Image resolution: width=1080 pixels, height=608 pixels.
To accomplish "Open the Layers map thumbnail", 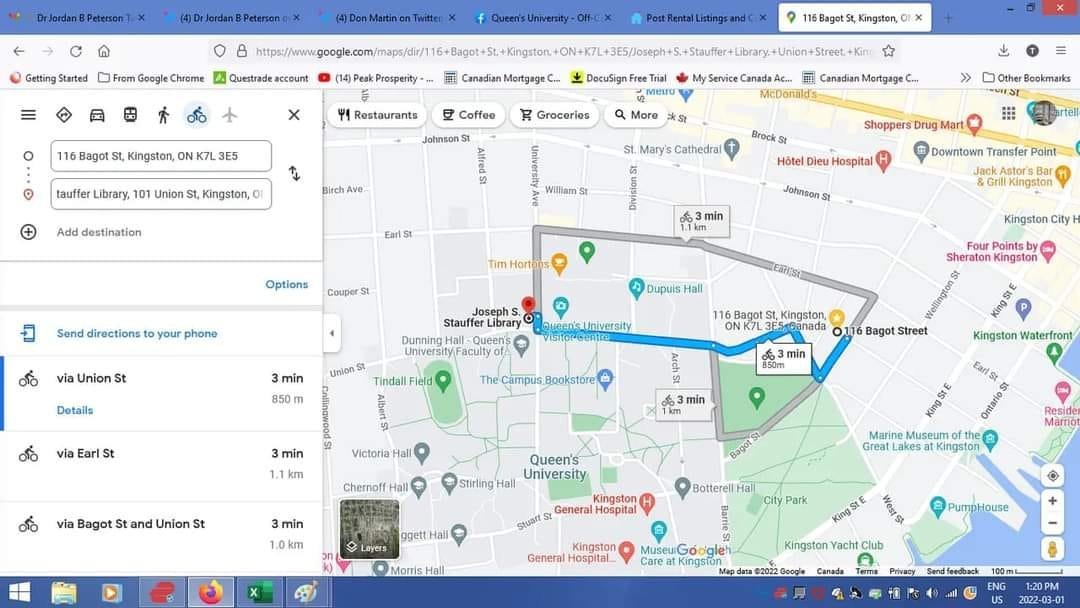I will coord(369,529).
